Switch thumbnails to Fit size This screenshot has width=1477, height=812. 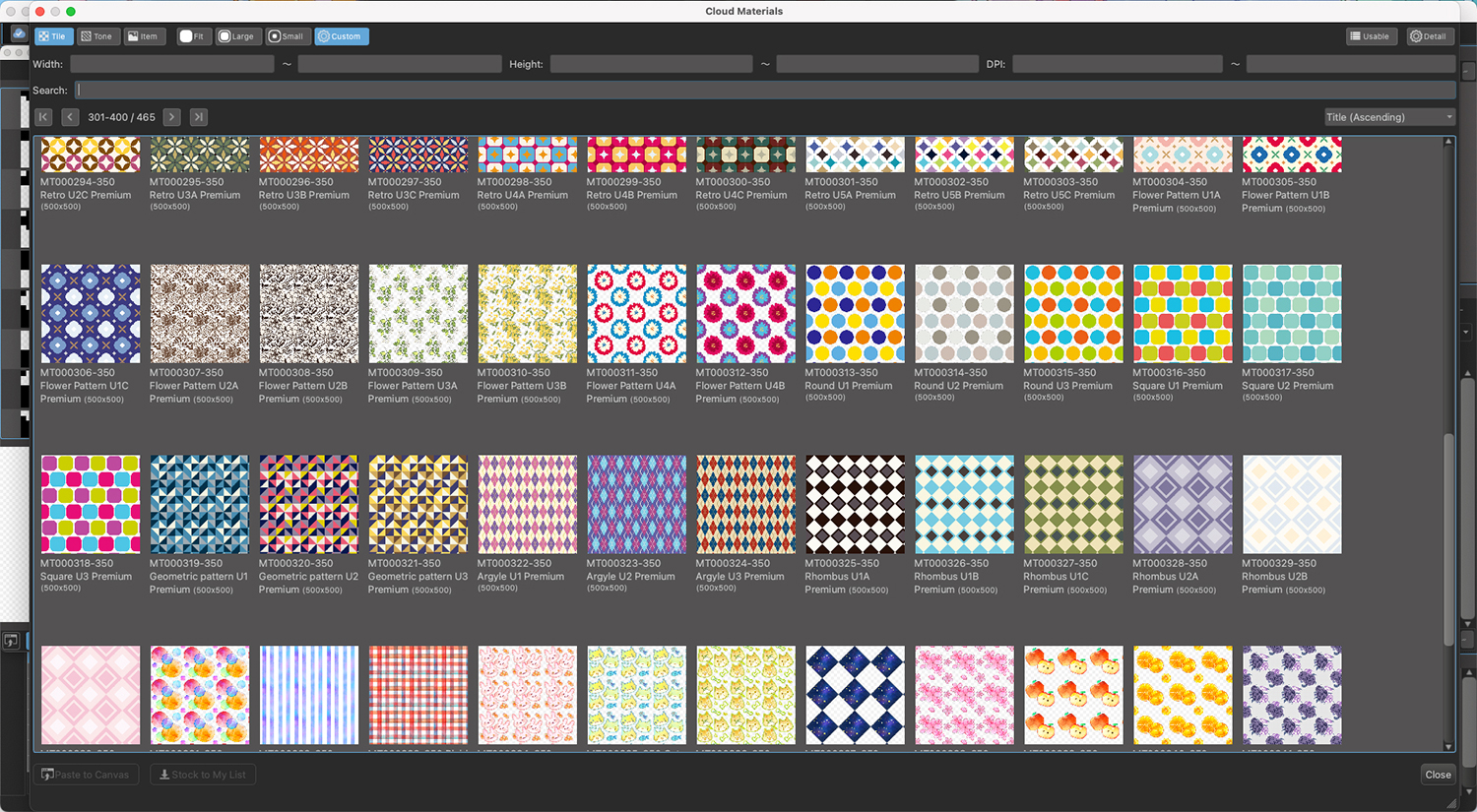194,36
